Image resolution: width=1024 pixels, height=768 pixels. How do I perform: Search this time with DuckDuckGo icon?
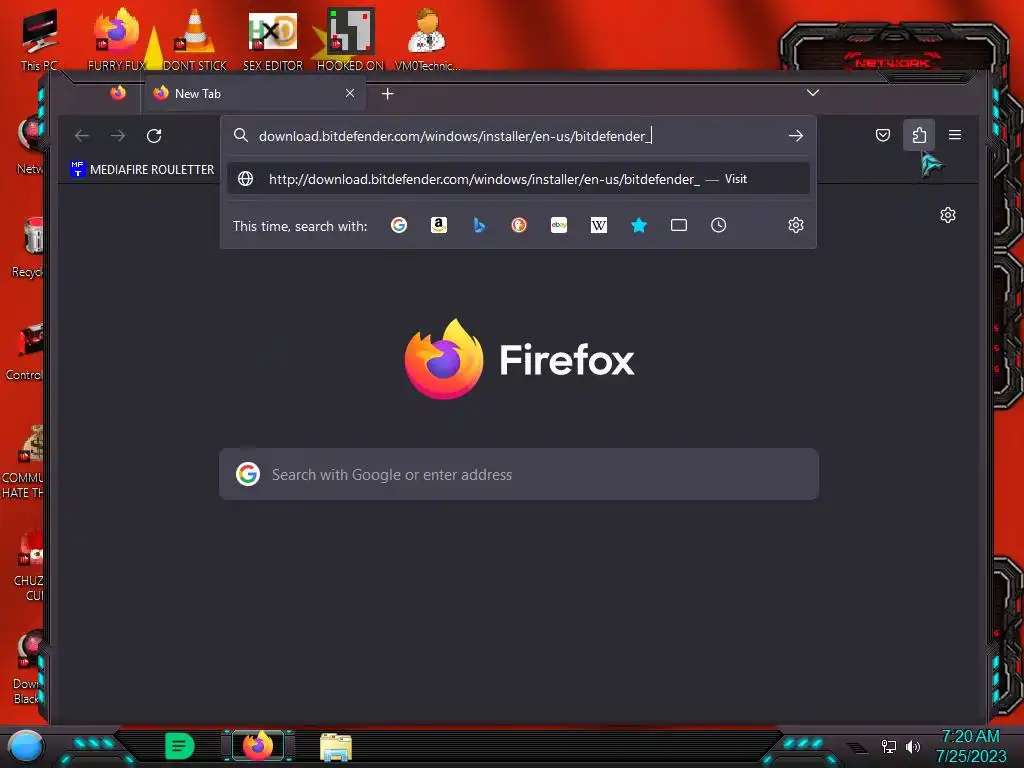pyautogui.click(x=519, y=225)
